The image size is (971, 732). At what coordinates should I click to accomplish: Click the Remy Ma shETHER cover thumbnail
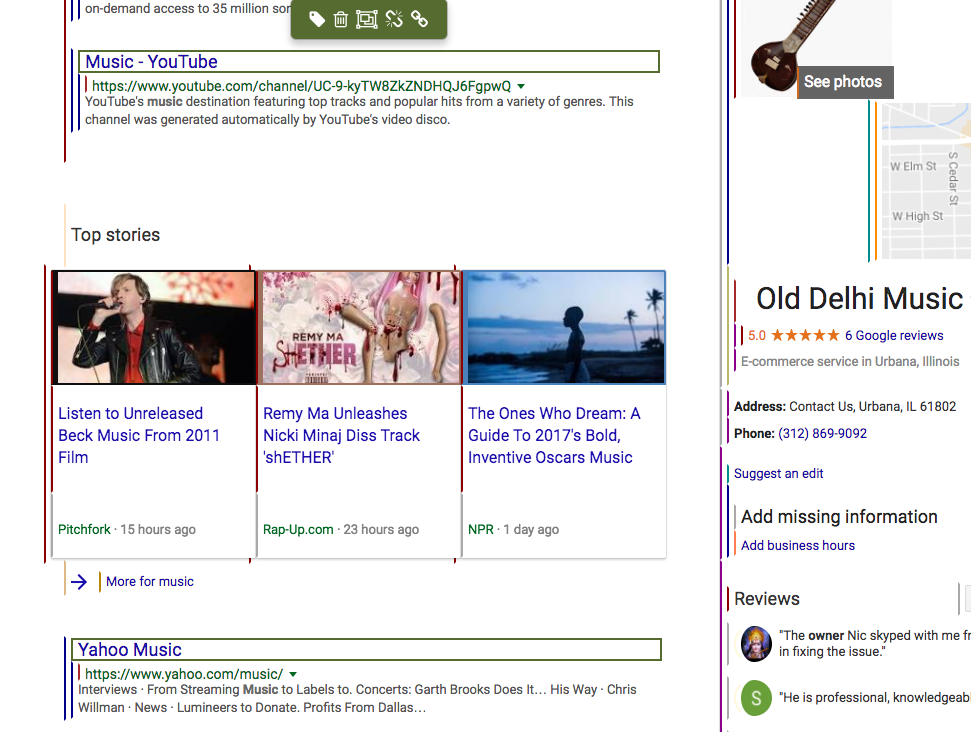pyautogui.click(x=359, y=328)
